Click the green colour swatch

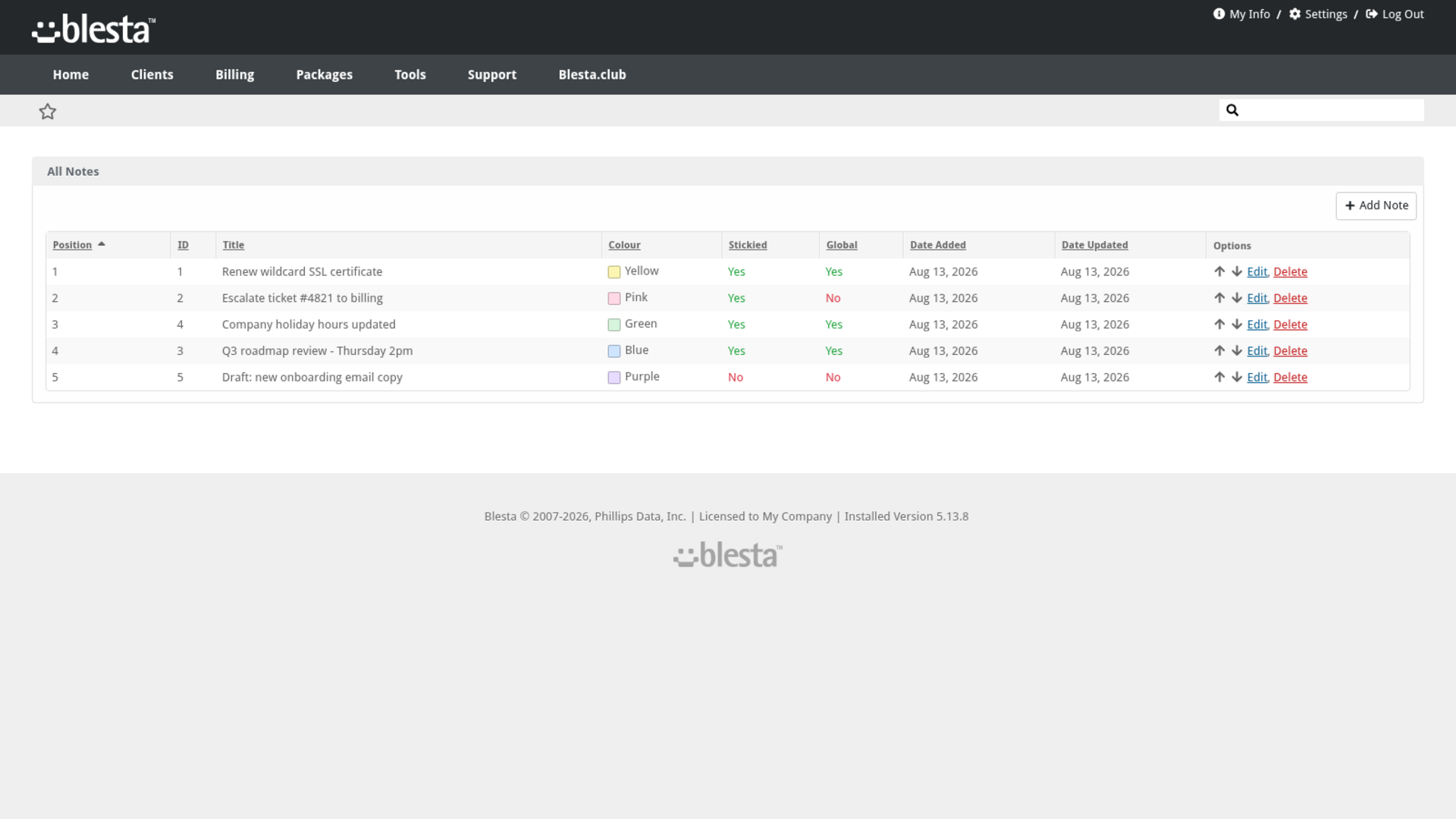pos(614,325)
